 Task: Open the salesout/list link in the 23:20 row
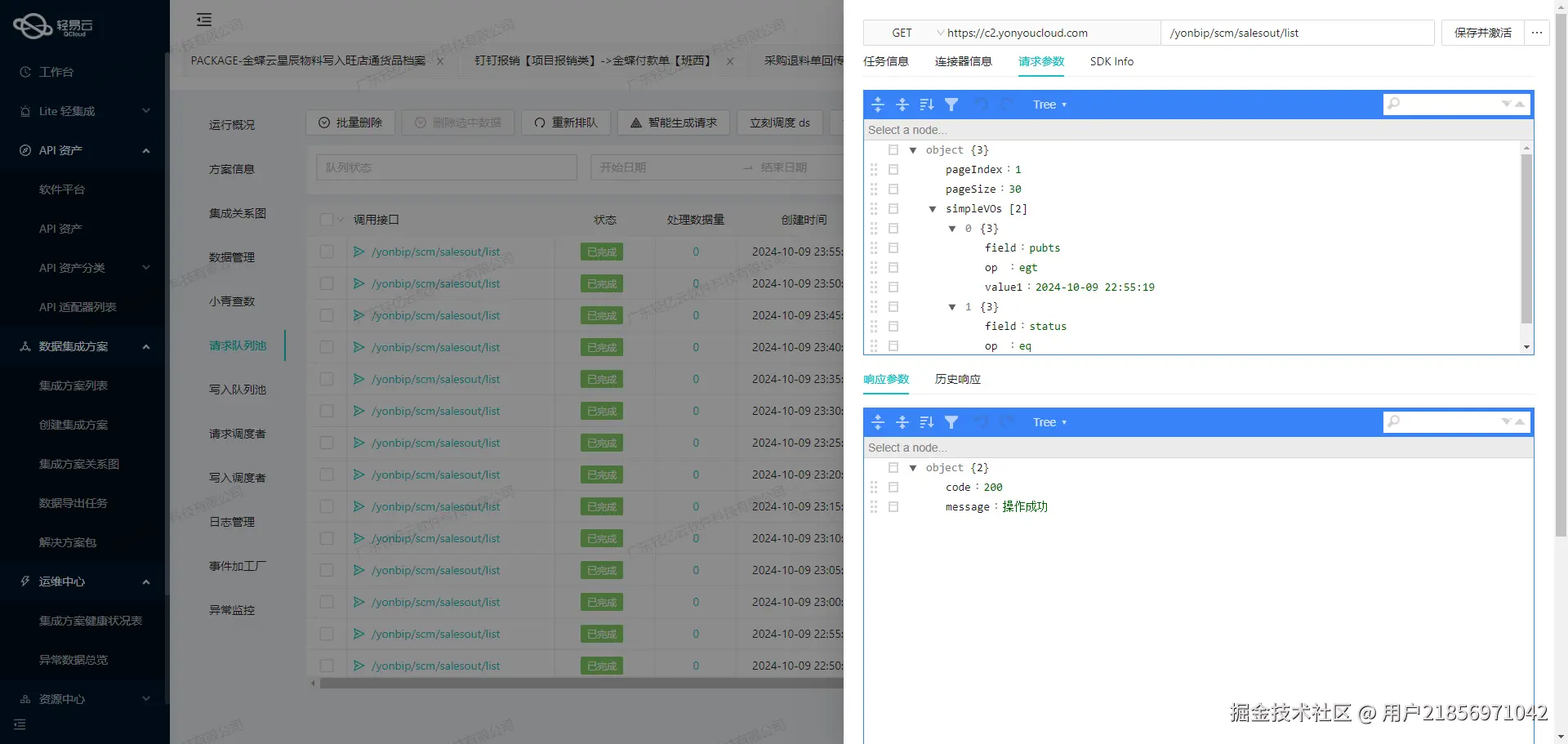tap(436, 474)
